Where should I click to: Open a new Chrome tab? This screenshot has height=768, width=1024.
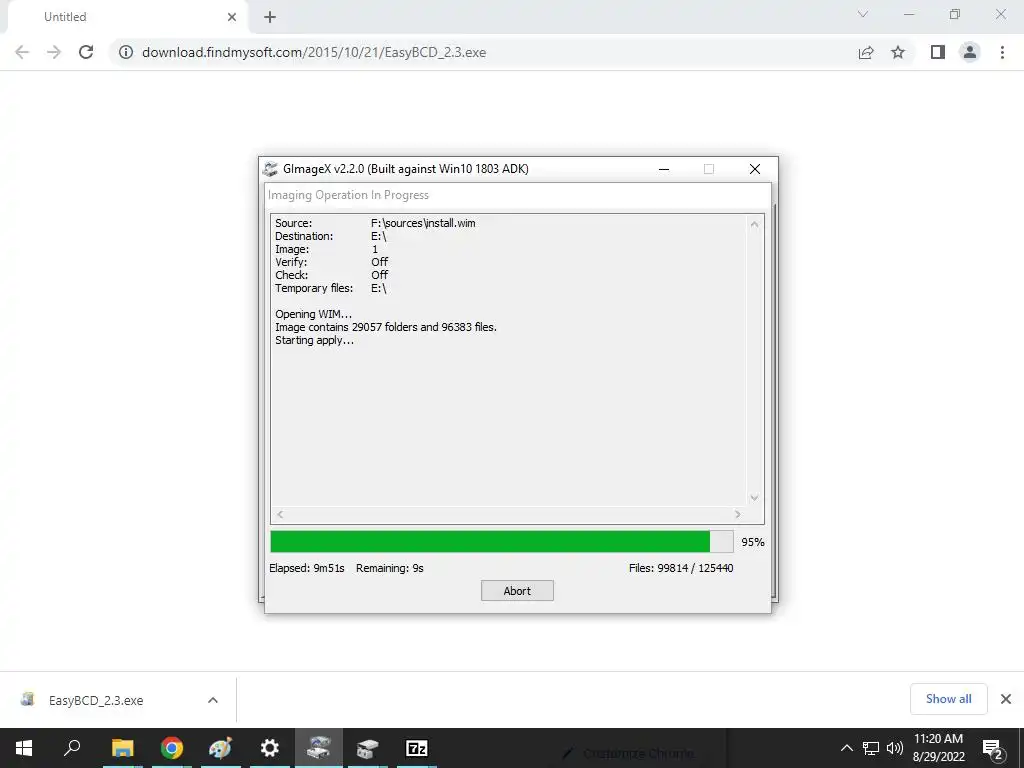coord(270,17)
